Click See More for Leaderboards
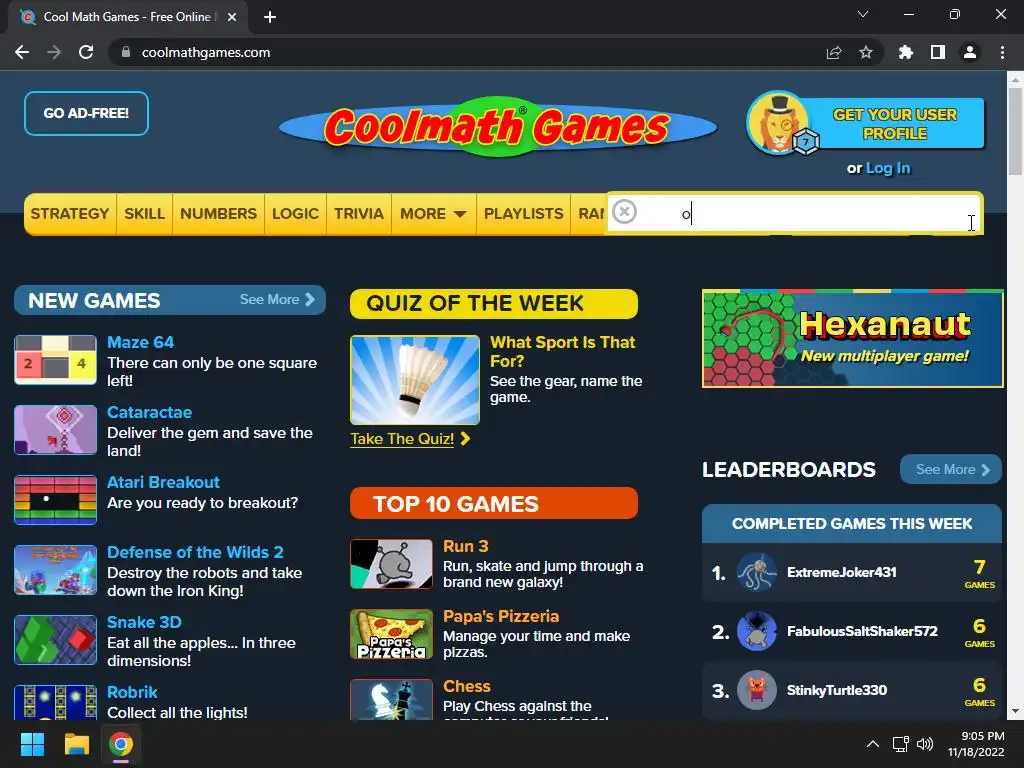This screenshot has height=768, width=1024. tap(951, 469)
